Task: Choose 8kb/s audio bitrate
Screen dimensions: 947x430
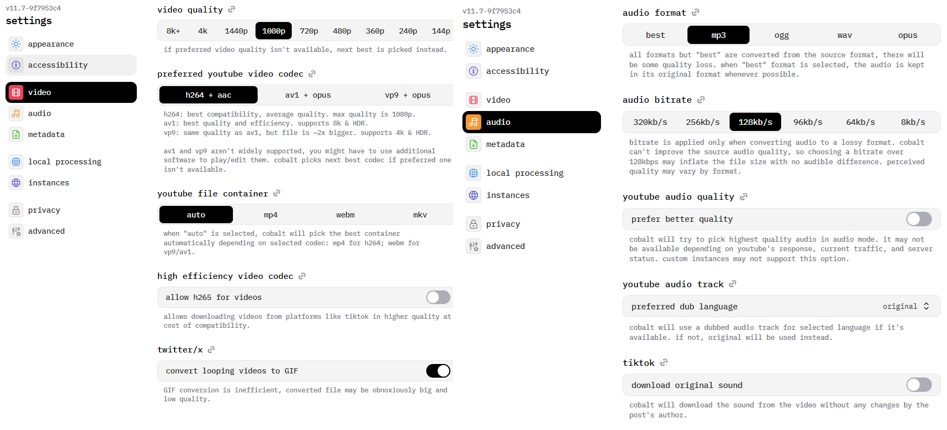Action: [913, 122]
